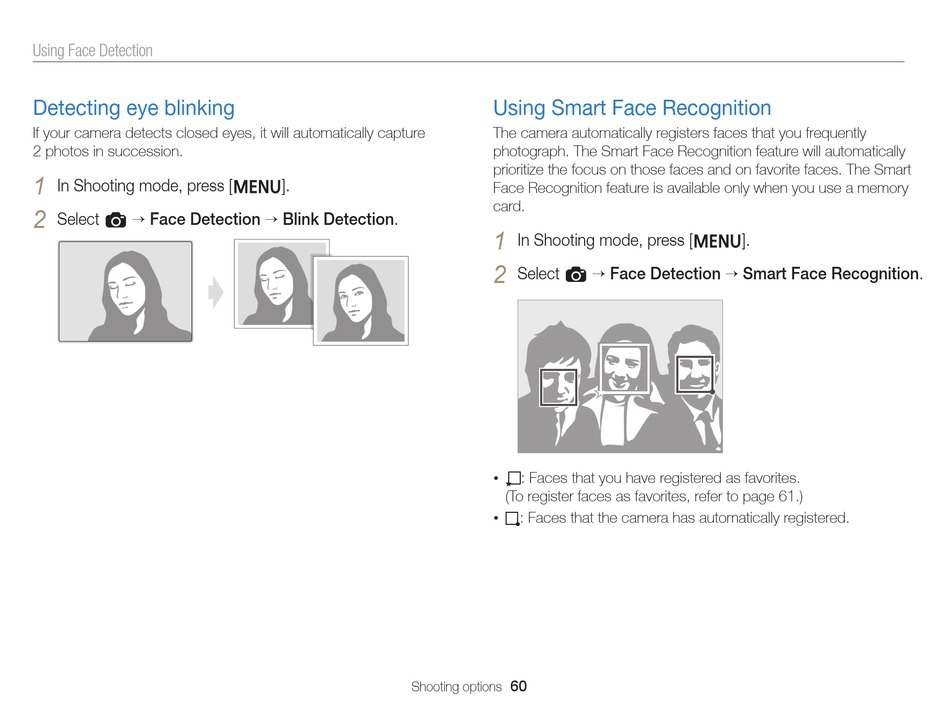This screenshot has height=703, width=950.
Task: Click 'refer to page 61' text
Action: (x=744, y=496)
